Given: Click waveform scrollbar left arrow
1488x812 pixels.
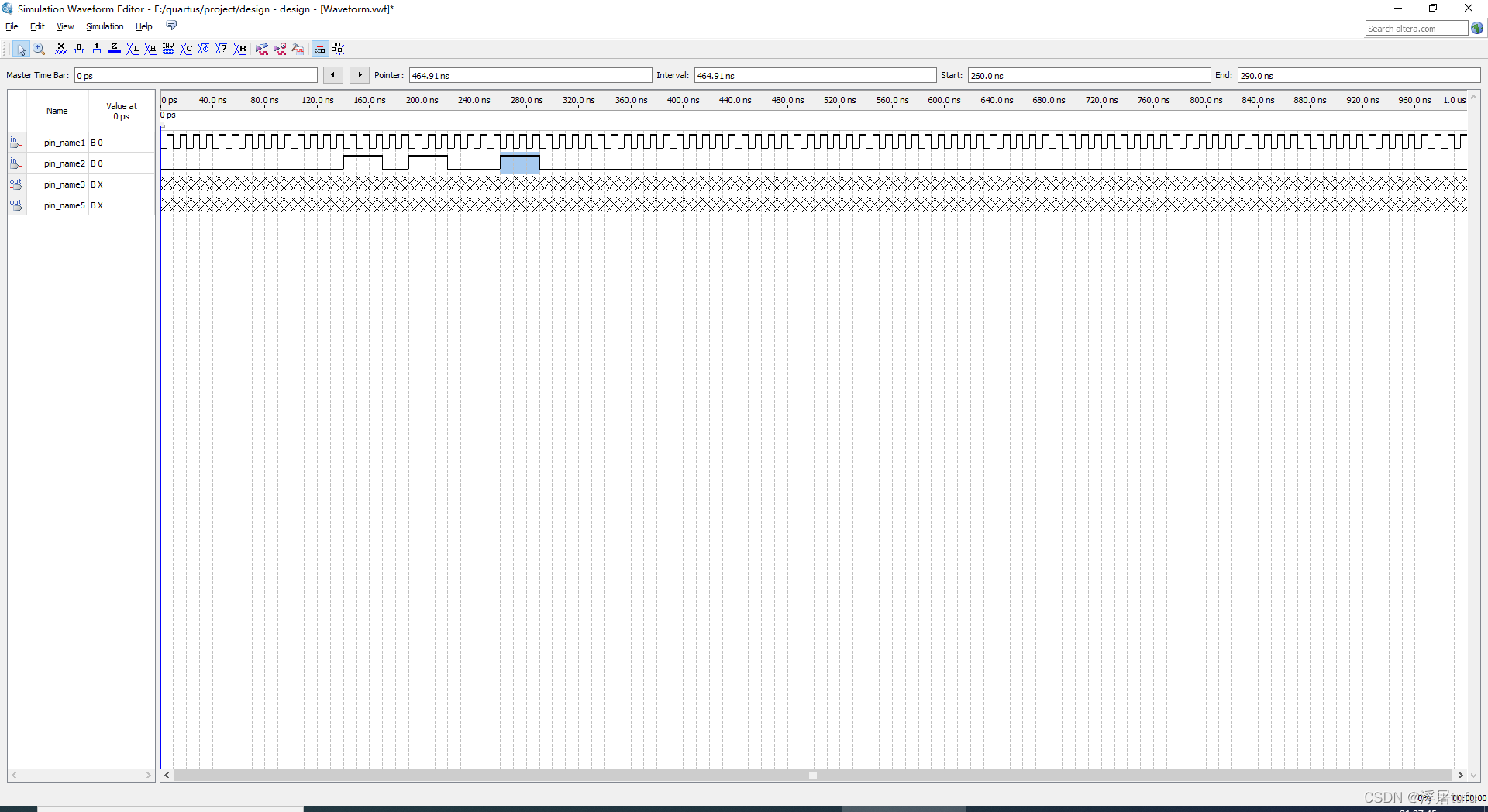Looking at the screenshot, I should (x=167, y=775).
